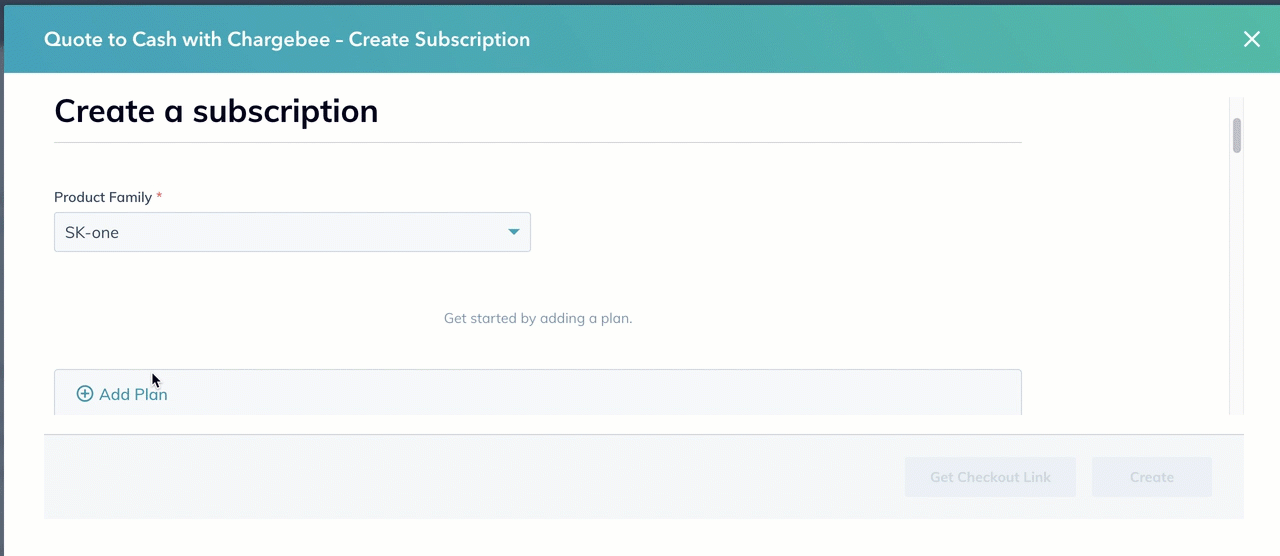Click blank area right of the Product Family dropdown
1280x556 pixels.
[x=780, y=232]
